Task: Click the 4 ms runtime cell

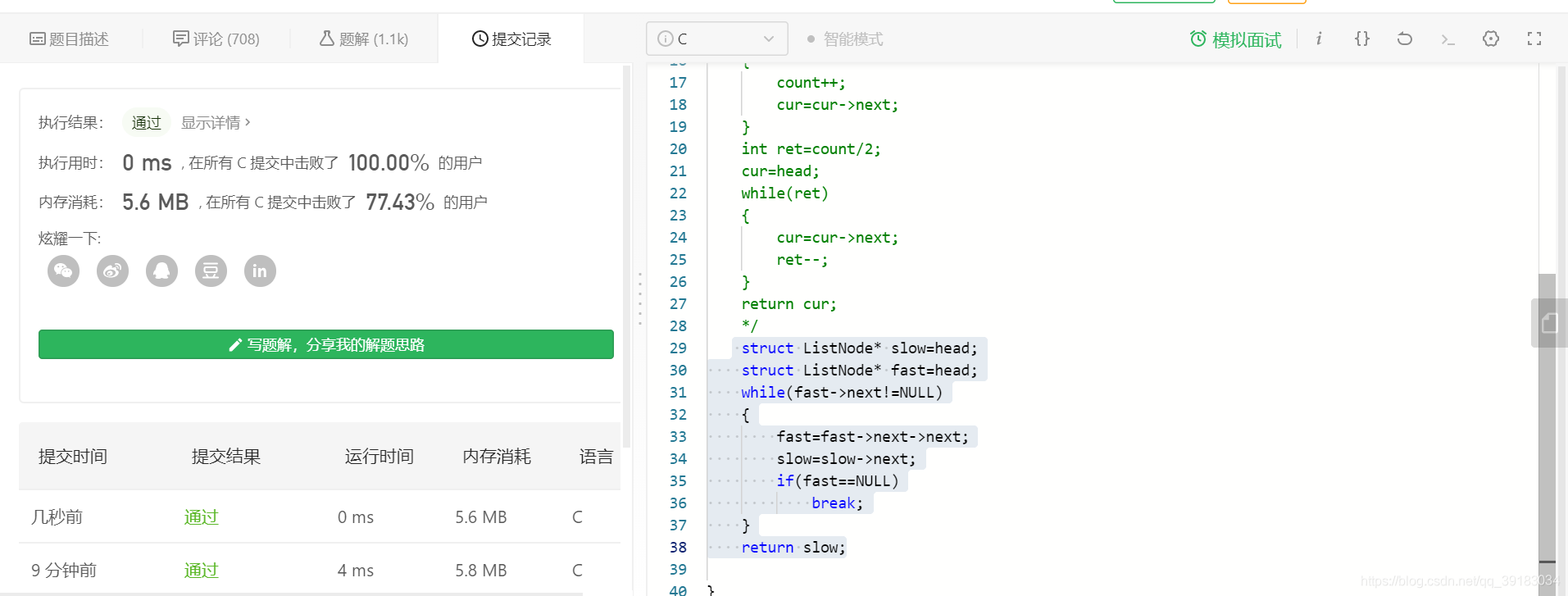Action: 356,571
